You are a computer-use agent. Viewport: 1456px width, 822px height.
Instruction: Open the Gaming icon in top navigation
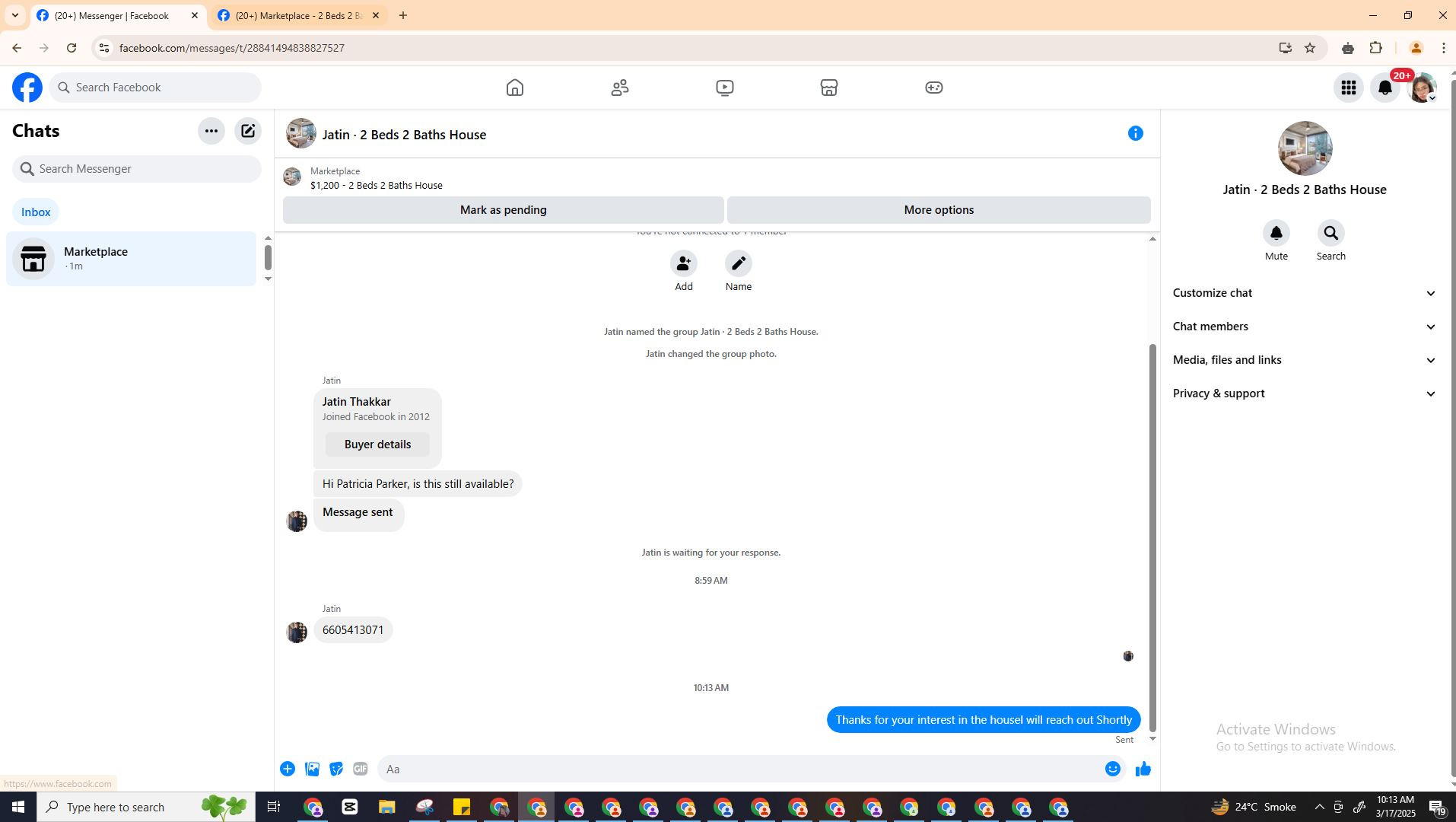[934, 88]
